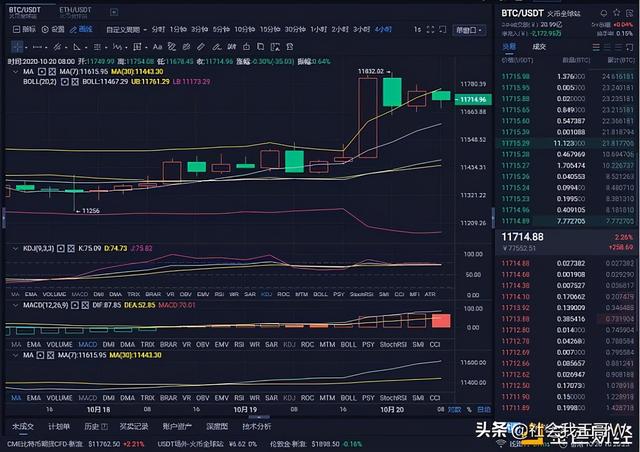This screenshot has height=452, width=640.
Task: Select the parallel channel line tool
Action: 57,47
